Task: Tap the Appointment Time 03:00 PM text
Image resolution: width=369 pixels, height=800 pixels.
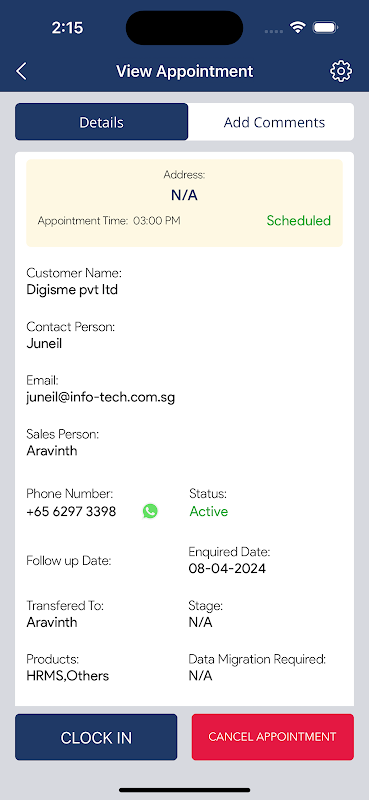Action: tap(109, 221)
